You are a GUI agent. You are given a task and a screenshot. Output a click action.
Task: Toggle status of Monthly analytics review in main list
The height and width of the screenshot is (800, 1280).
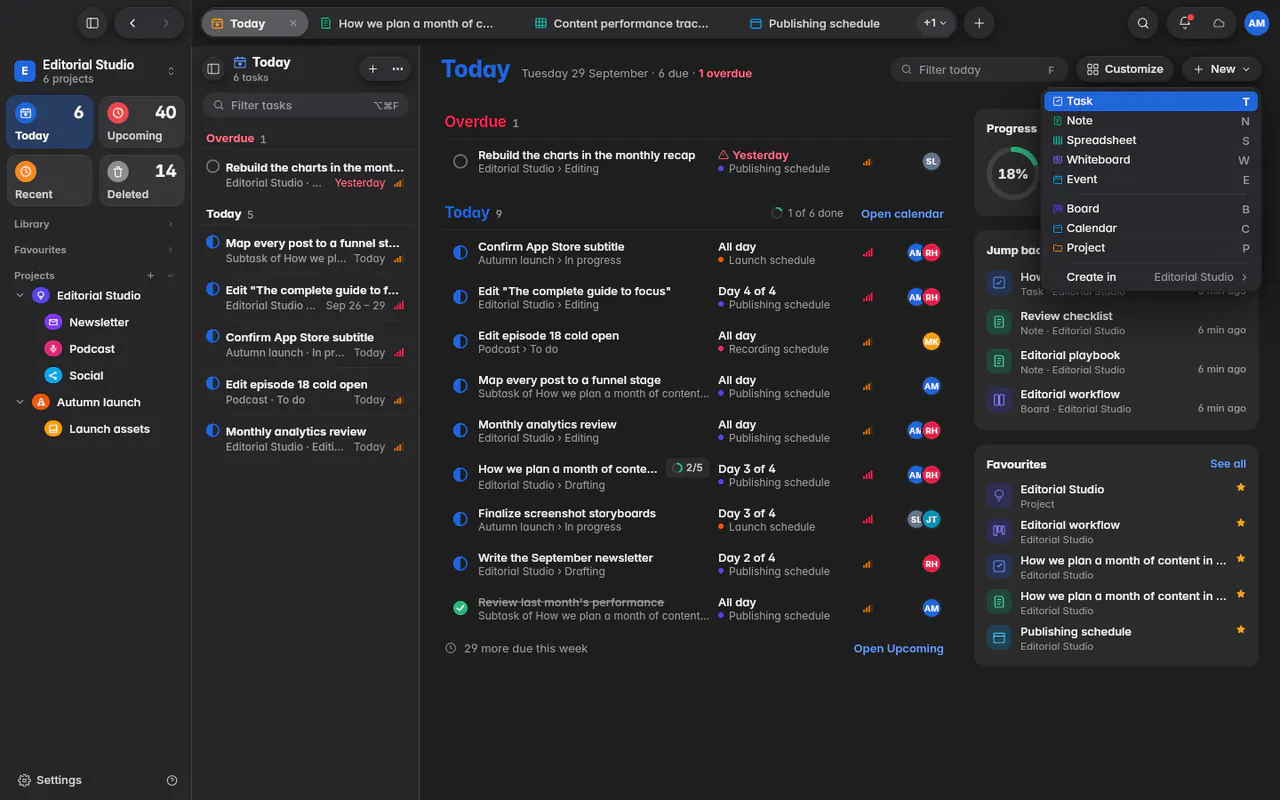460,430
